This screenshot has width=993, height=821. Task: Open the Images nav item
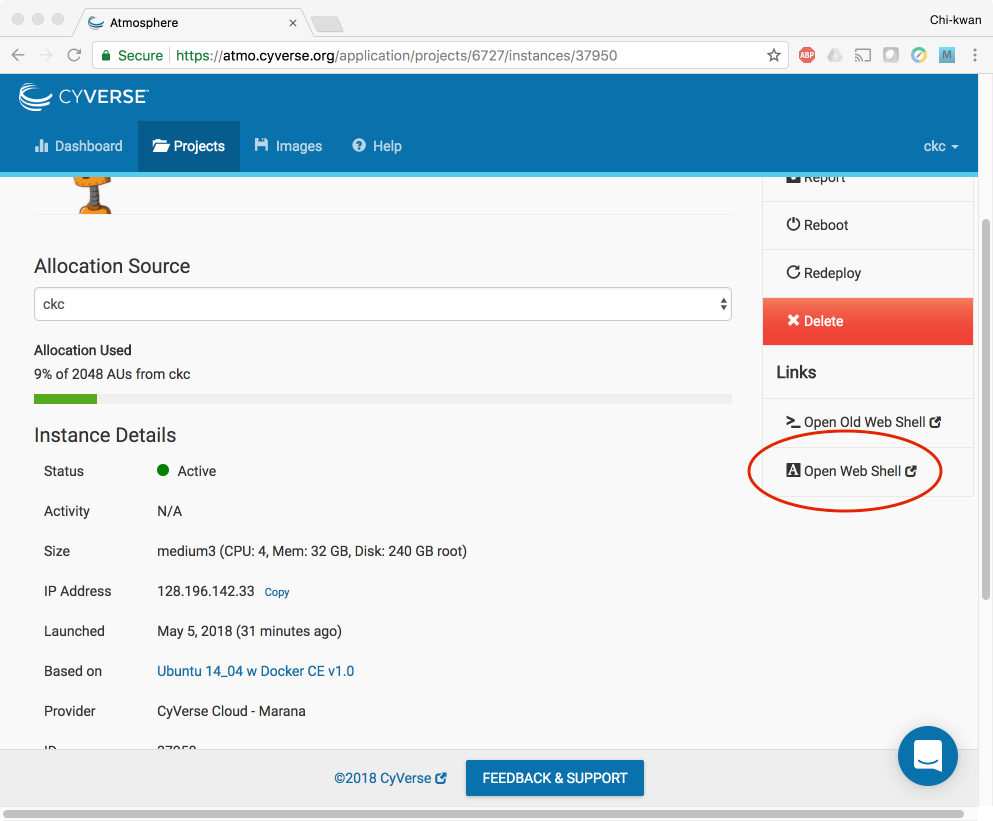pos(288,146)
